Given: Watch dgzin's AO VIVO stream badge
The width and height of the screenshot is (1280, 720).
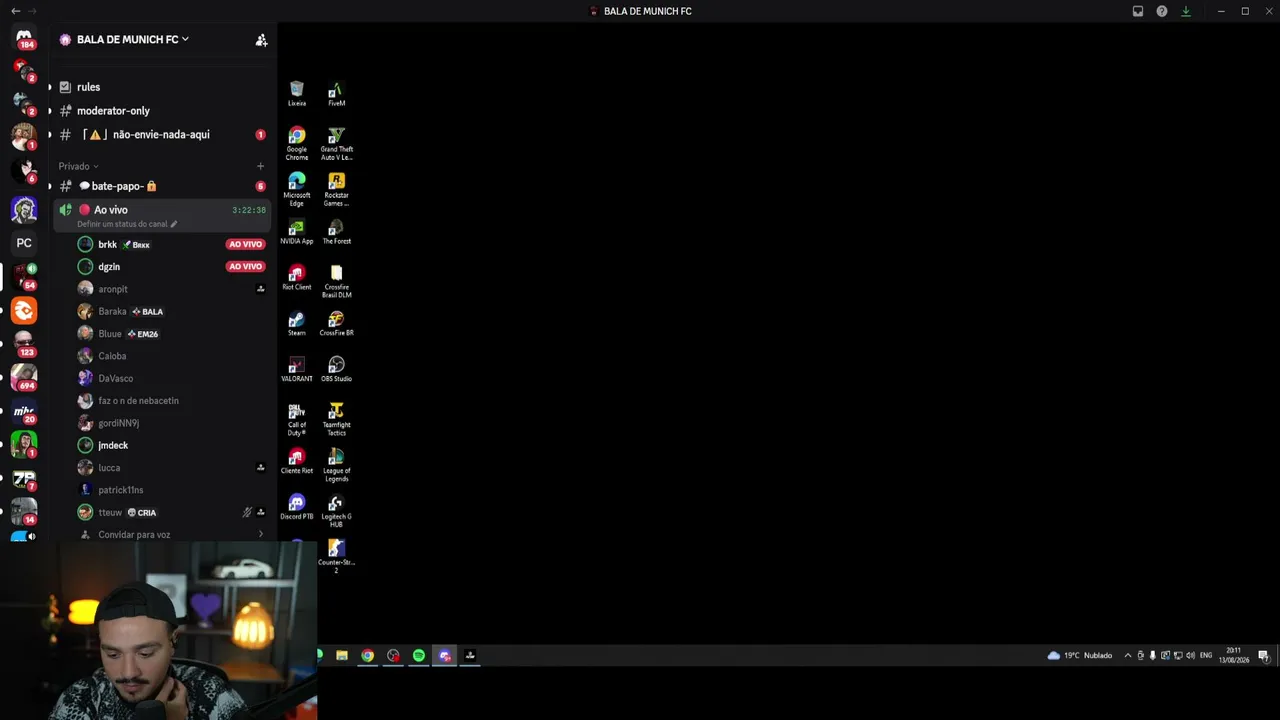Looking at the screenshot, I should [x=245, y=267].
